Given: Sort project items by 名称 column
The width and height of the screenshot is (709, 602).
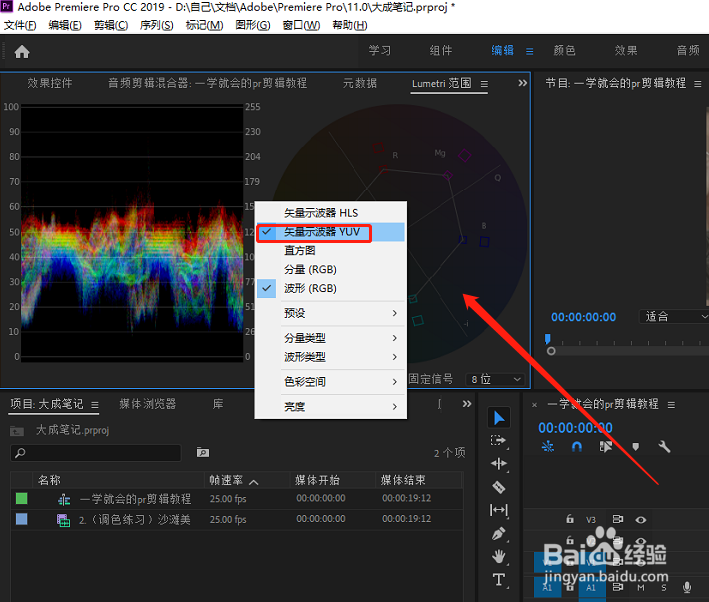Looking at the screenshot, I should 49,480.
